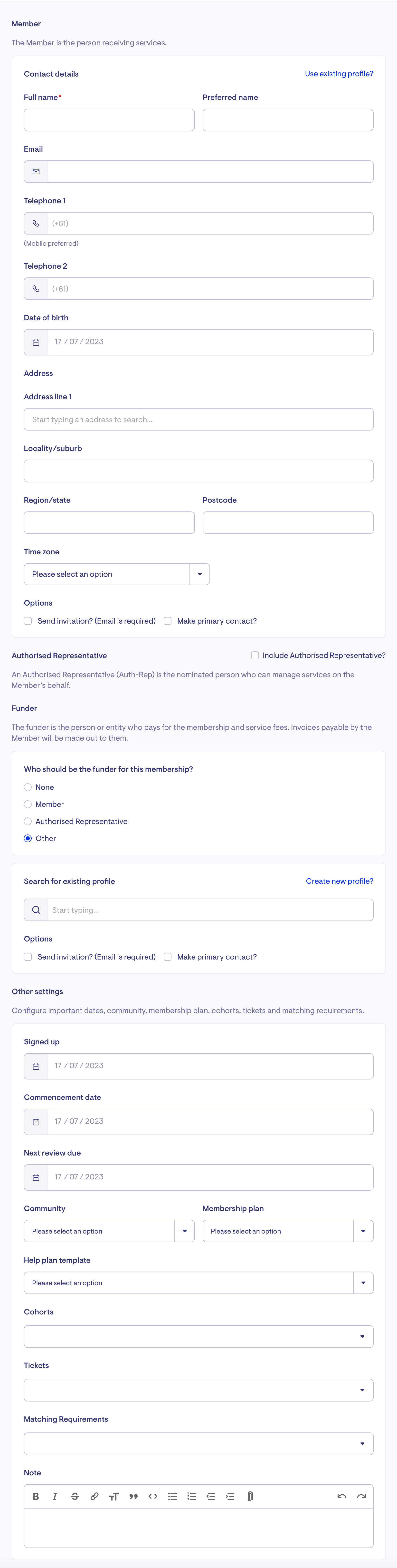397x1568 pixels.
Task: Toggle italic formatting in Note editor
Action: (x=55, y=1496)
